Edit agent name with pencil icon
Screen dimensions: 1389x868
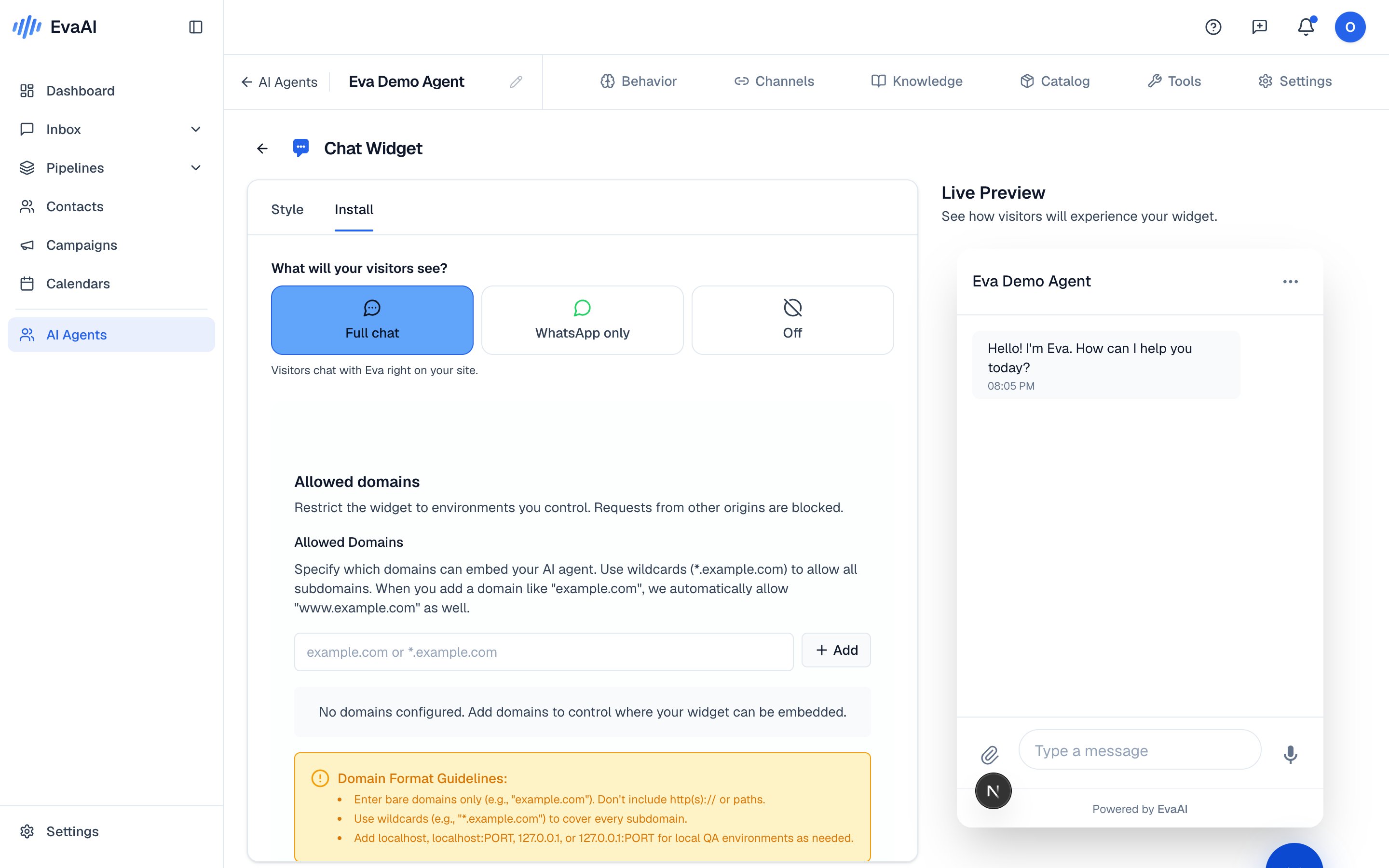516,82
